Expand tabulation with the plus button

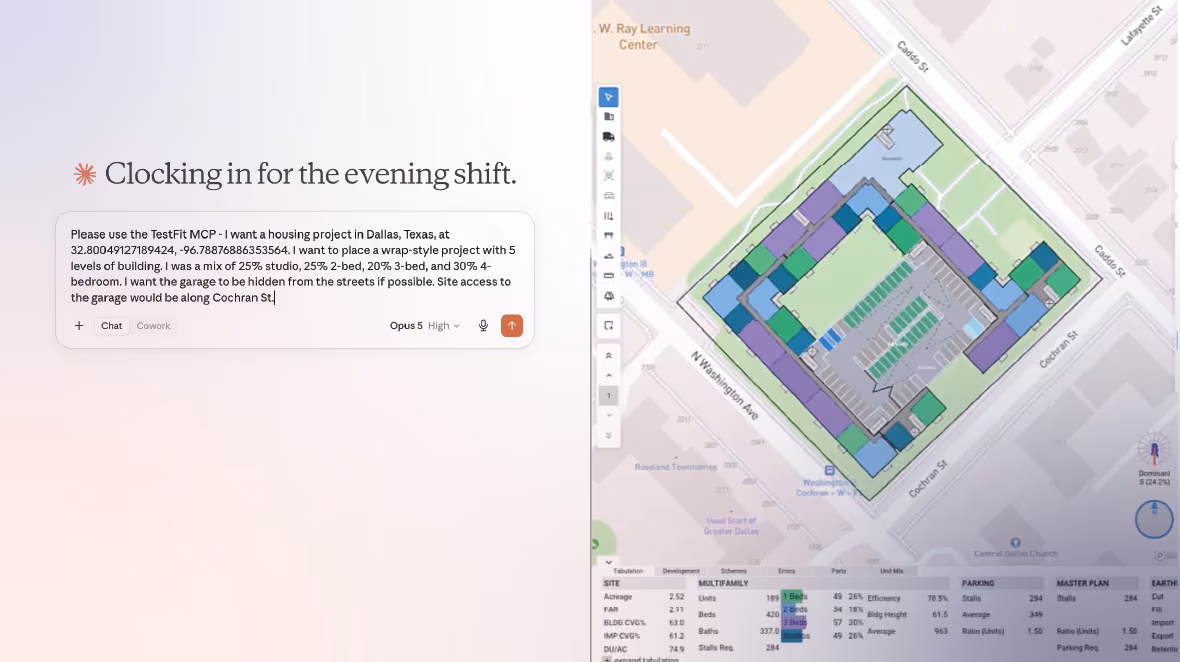(x=607, y=660)
